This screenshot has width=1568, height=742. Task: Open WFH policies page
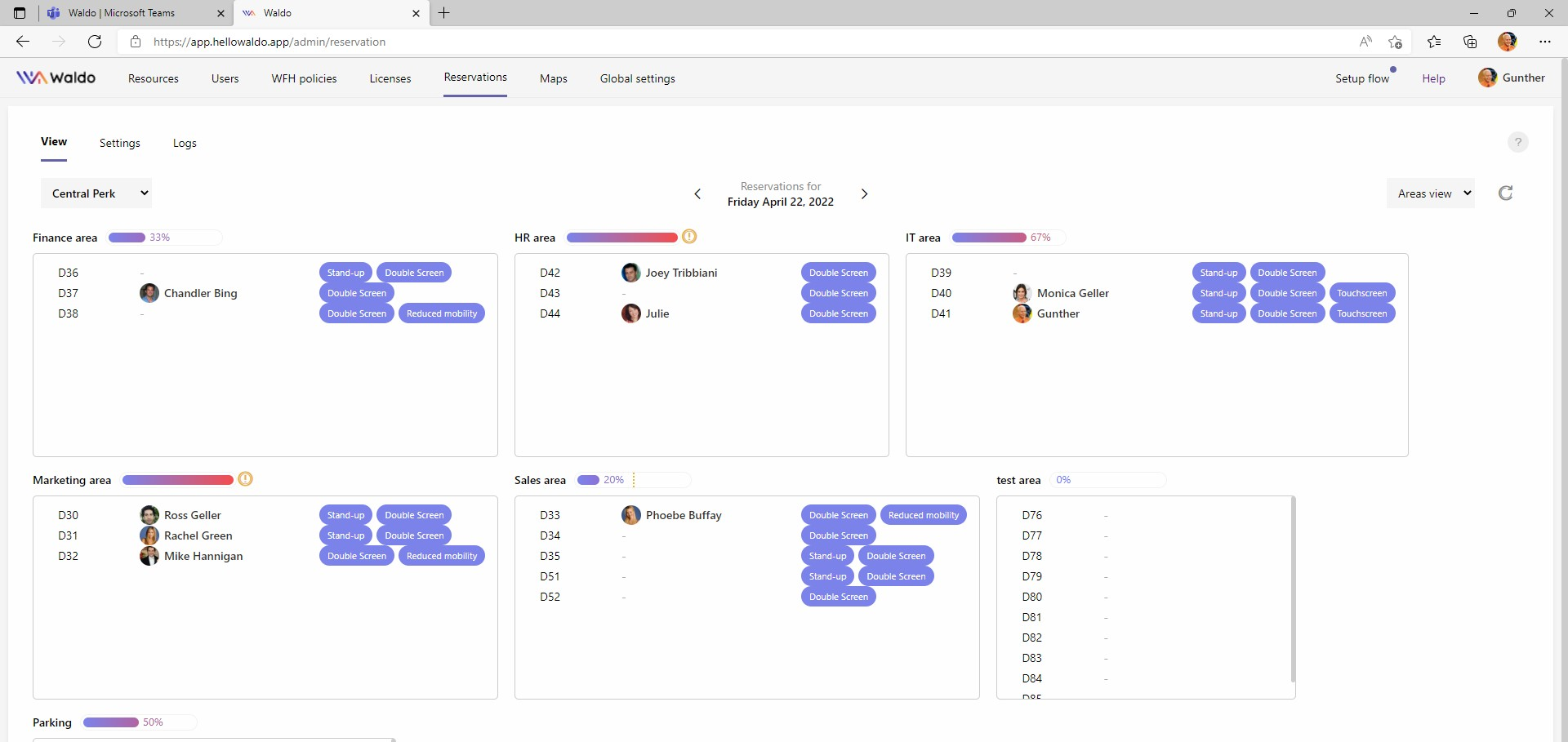tap(304, 78)
